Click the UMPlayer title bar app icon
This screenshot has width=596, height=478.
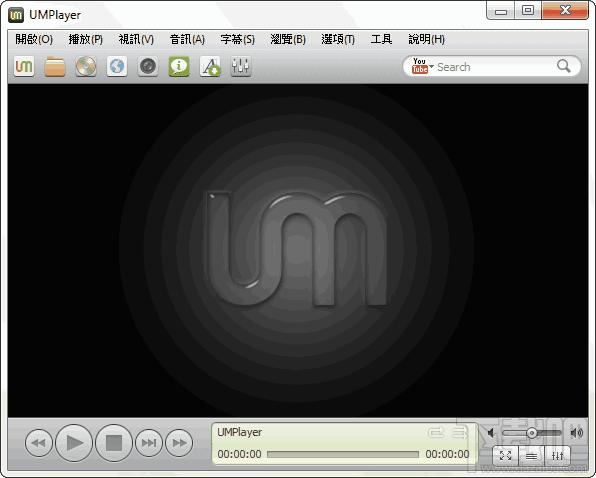pos(16,15)
